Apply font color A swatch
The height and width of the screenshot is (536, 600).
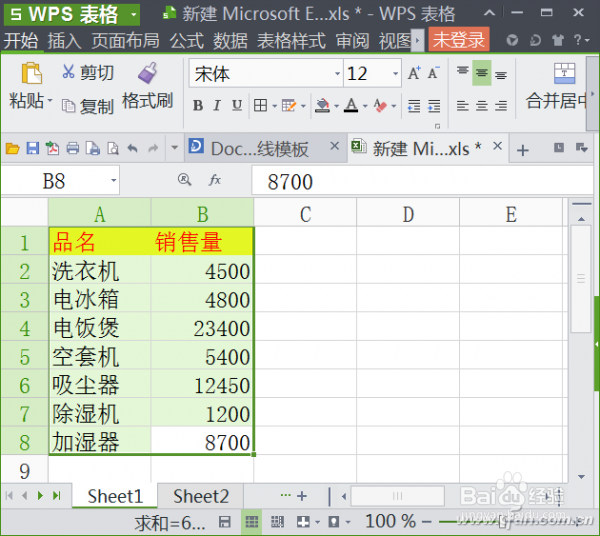tap(351, 105)
